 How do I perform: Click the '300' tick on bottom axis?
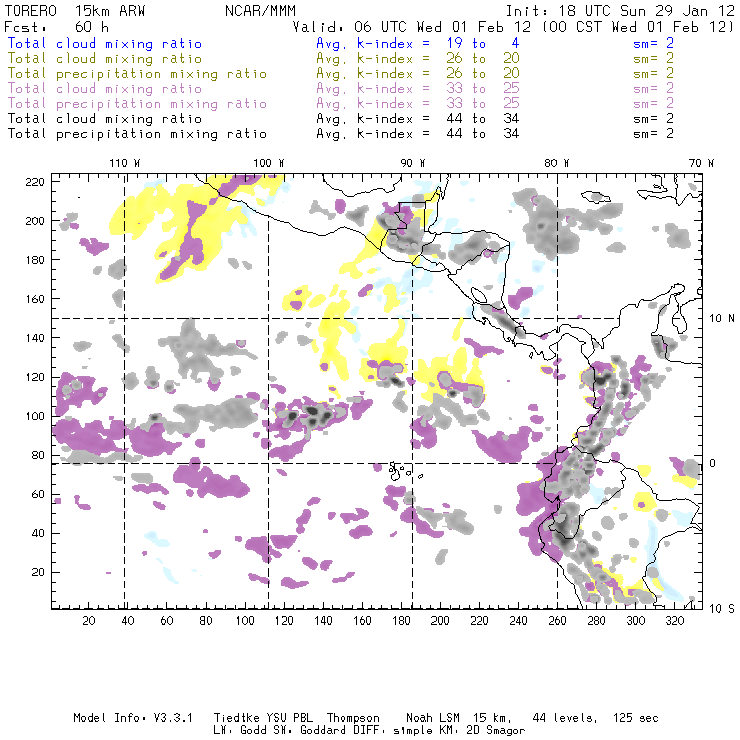coord(636,621)
